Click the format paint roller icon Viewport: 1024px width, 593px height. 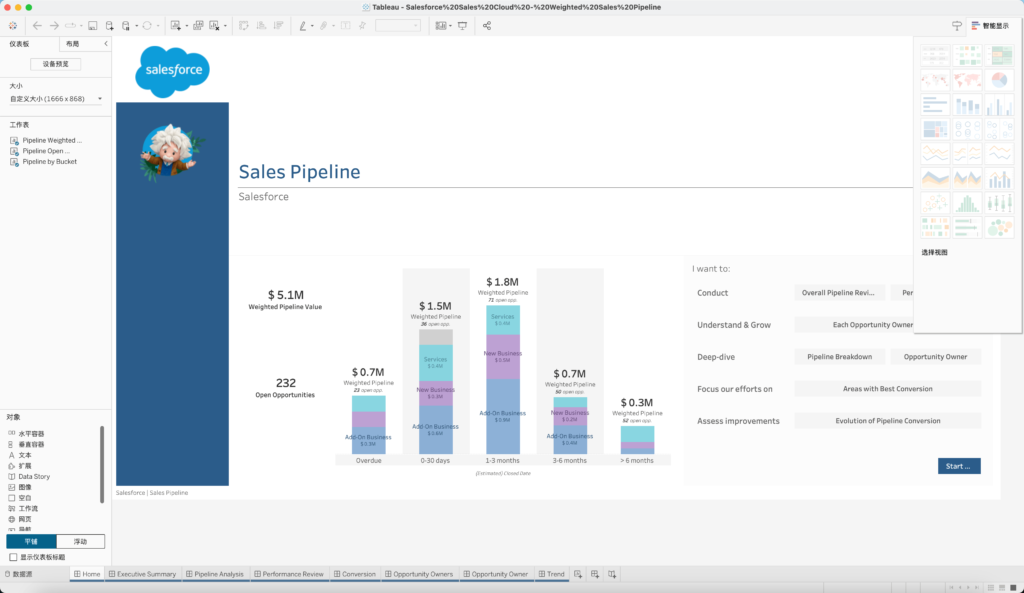pyautogui.click(x=957, y=25)
